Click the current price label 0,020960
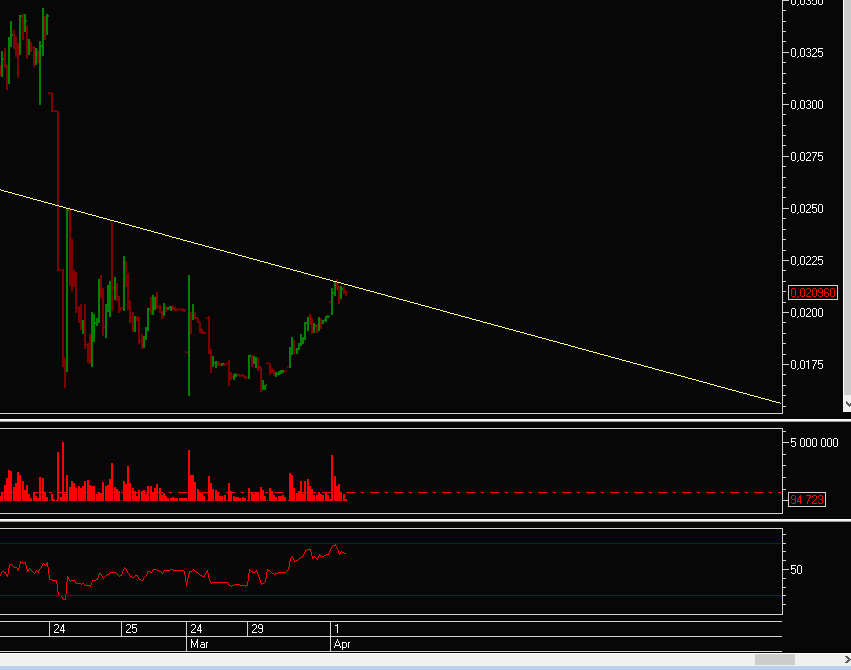 pos(812,293)
